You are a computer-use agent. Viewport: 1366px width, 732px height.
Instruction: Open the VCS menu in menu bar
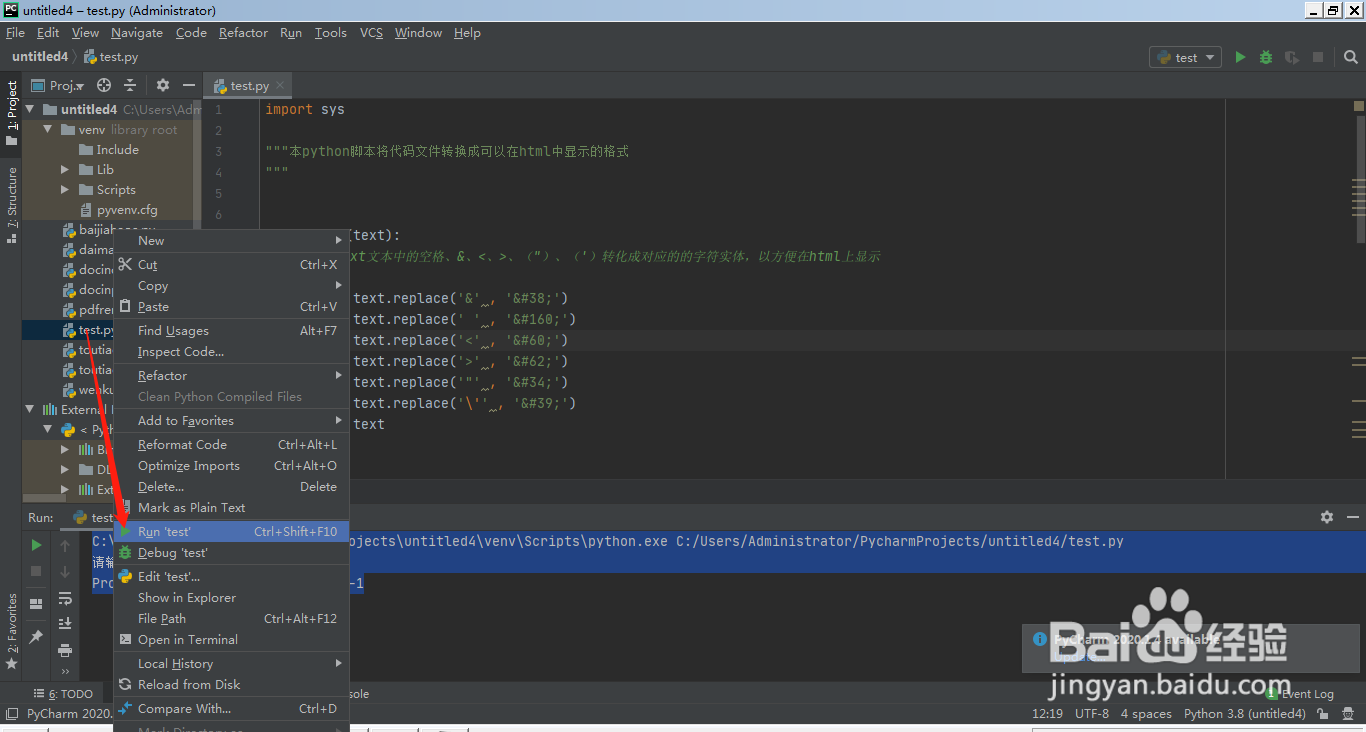point(371,33)
